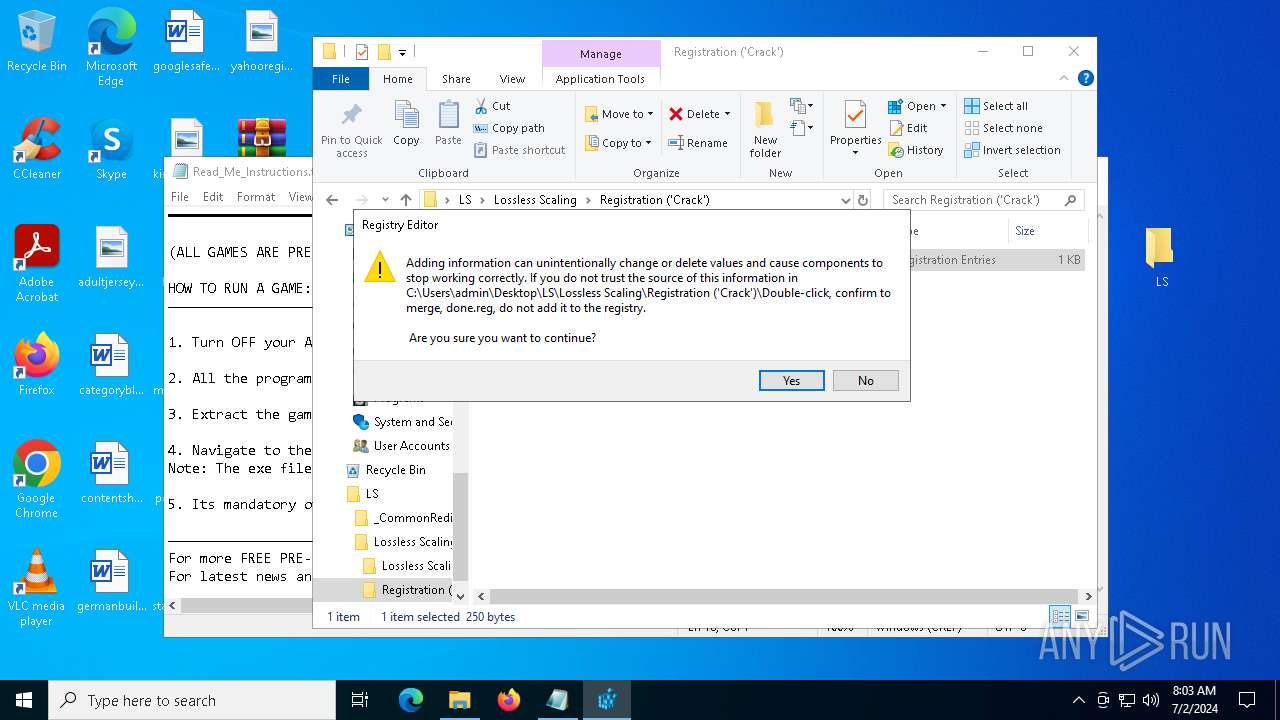Open CCleaner desktop shortcut

pos(37,149)
